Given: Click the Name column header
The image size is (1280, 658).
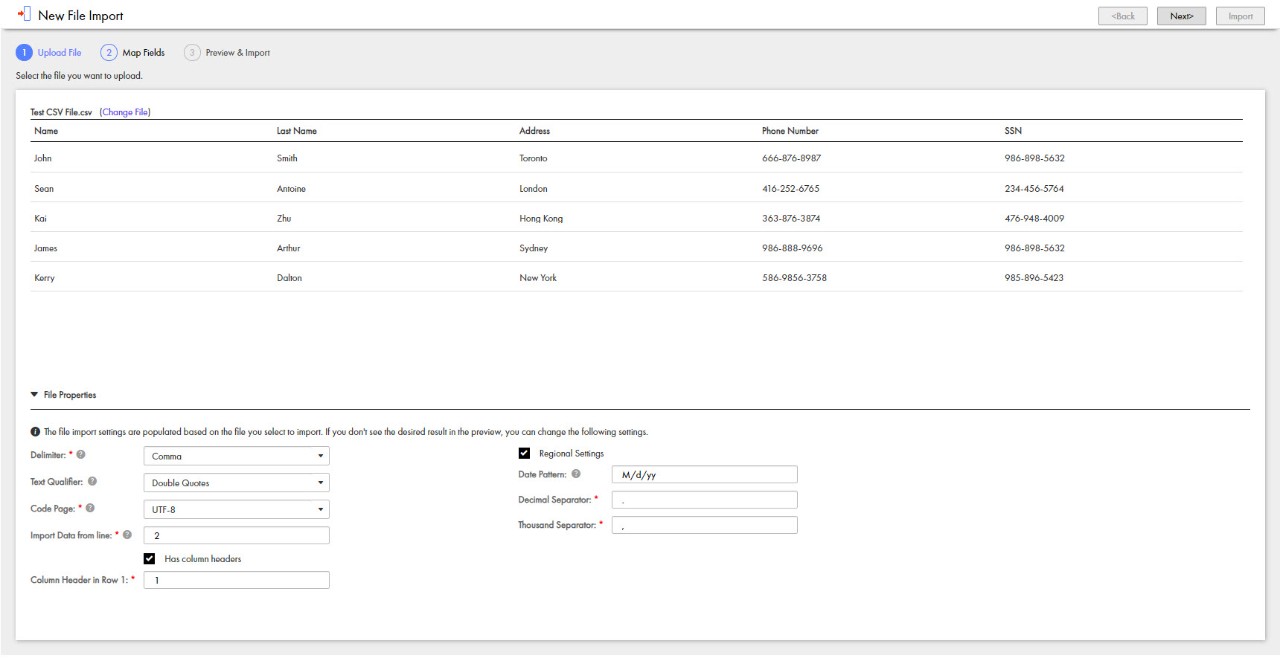Looking at the screenshot, I should [46, 131].
